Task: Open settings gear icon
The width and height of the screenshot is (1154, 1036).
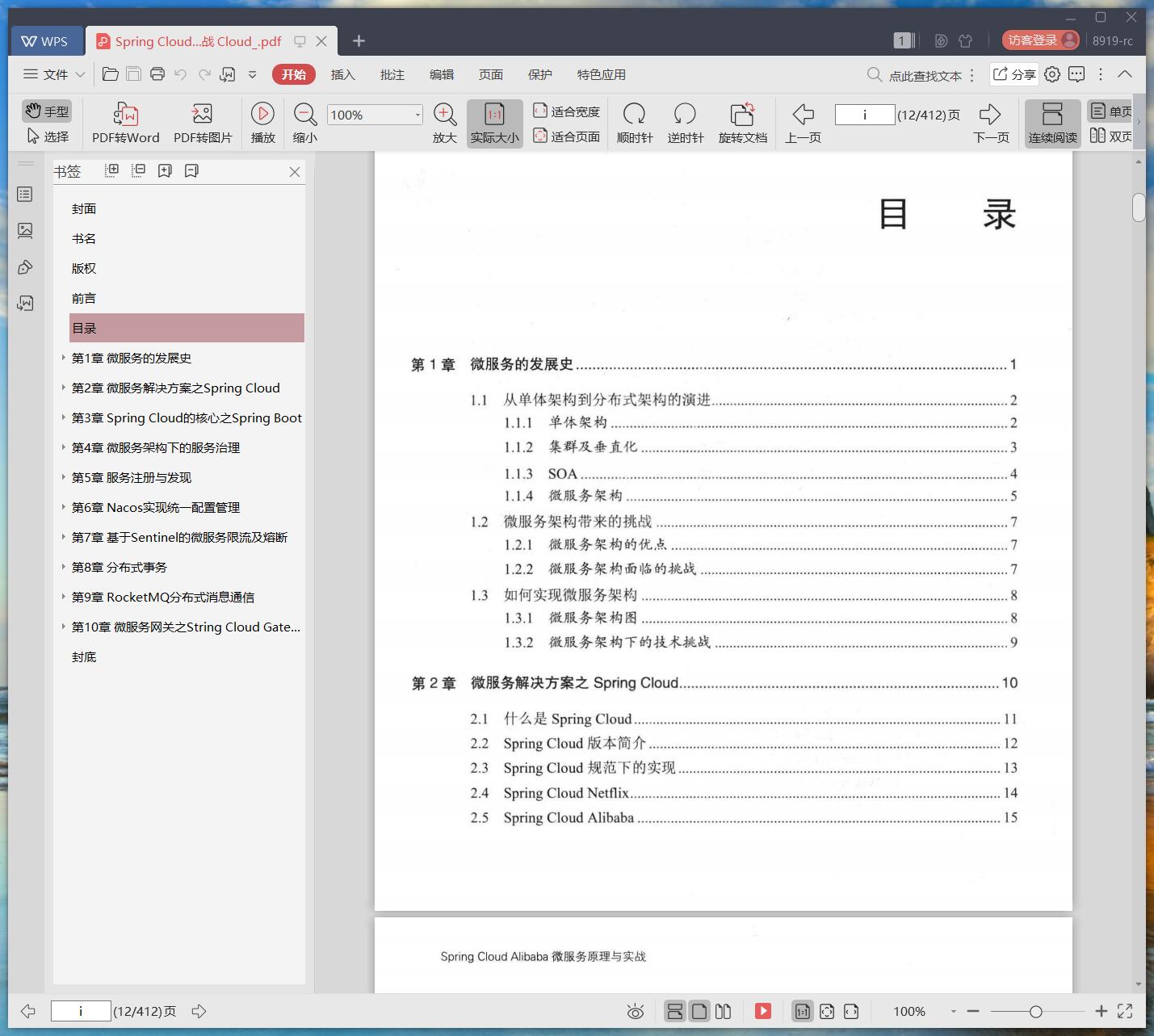Action: pos(1052,74)
